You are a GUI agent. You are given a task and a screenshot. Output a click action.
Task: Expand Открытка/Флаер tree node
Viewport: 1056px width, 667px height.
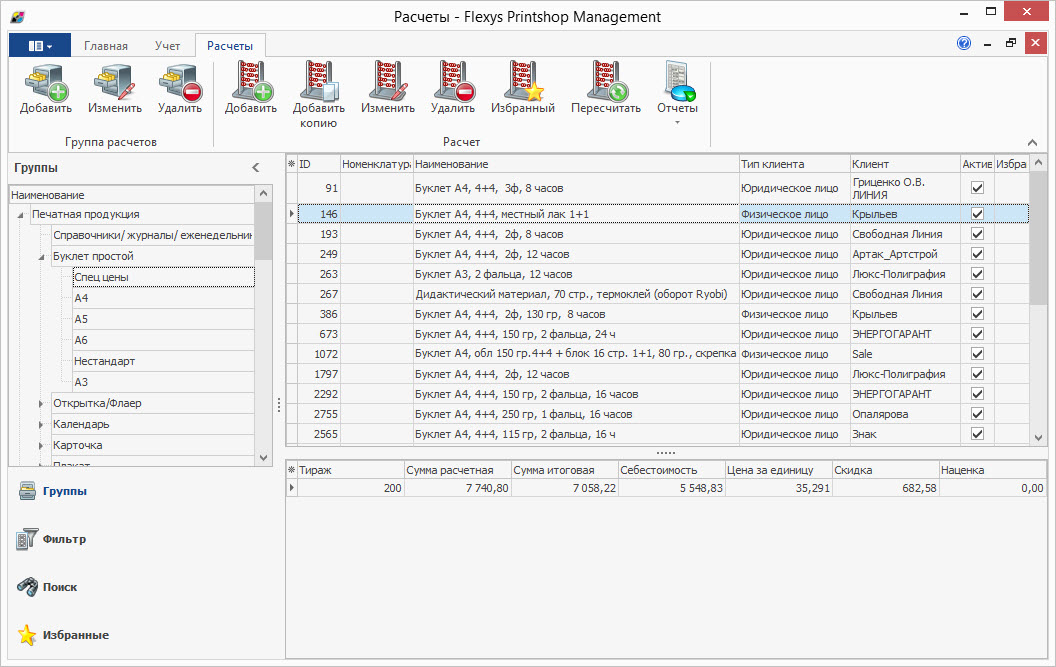coord(41,404)
